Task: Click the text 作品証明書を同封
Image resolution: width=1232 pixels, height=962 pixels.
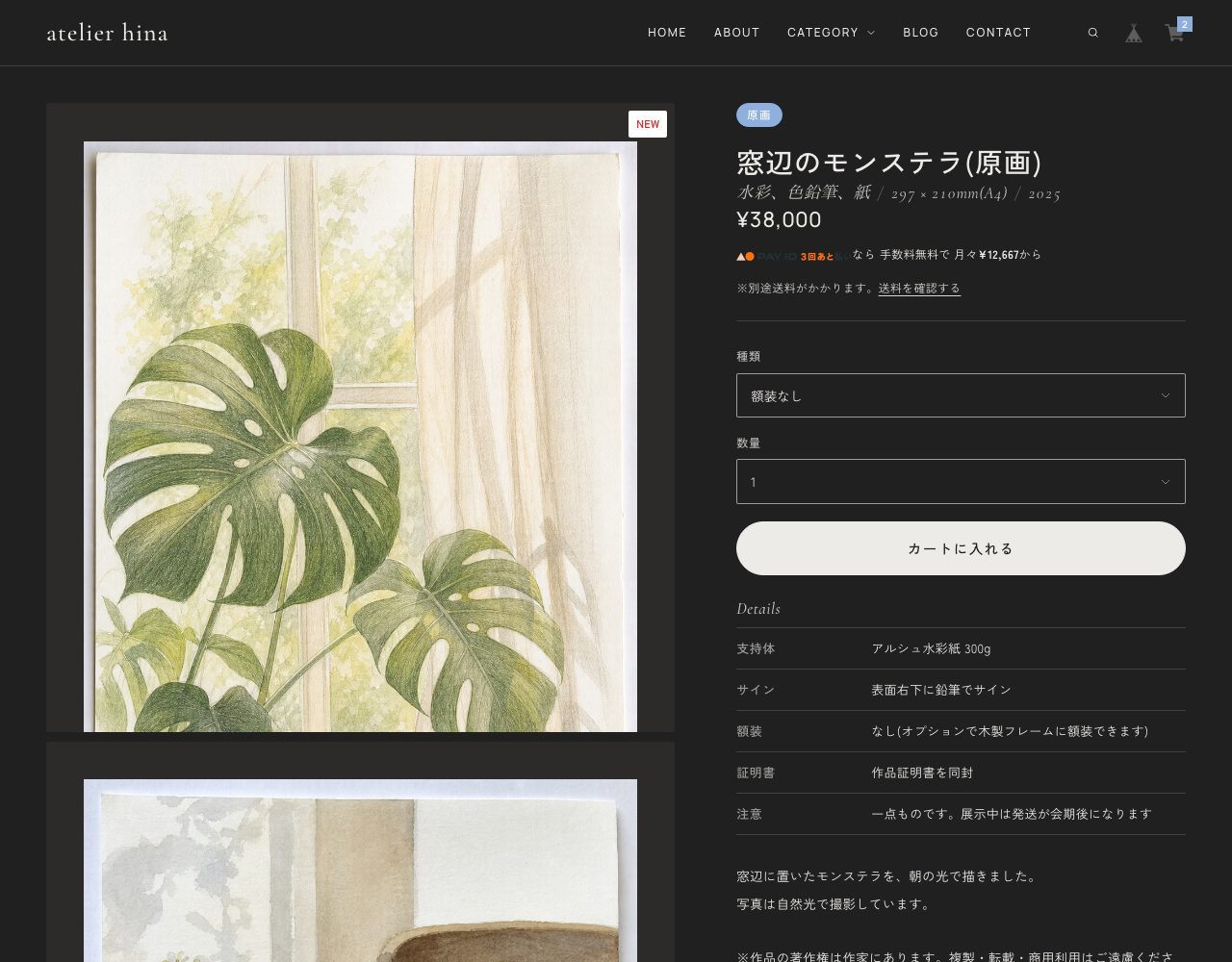Action: pyautogui.click(x=922, y=772)
